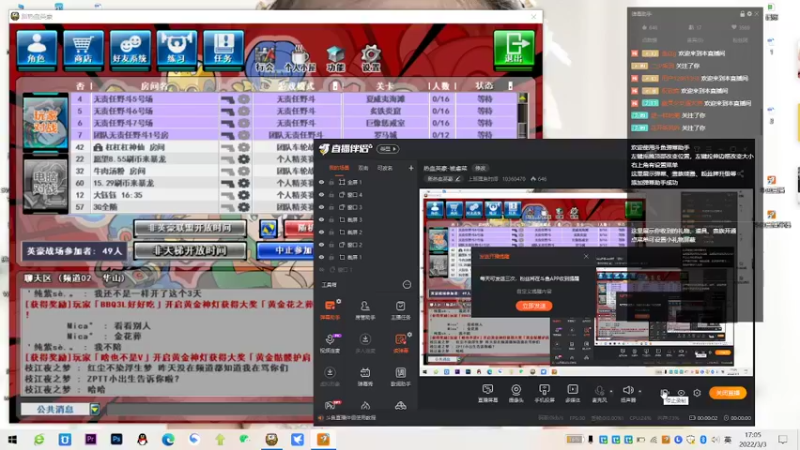This screenshot has width=800, height=450.
Task: Open the 数据助手 tool icon
Action: 401,377
